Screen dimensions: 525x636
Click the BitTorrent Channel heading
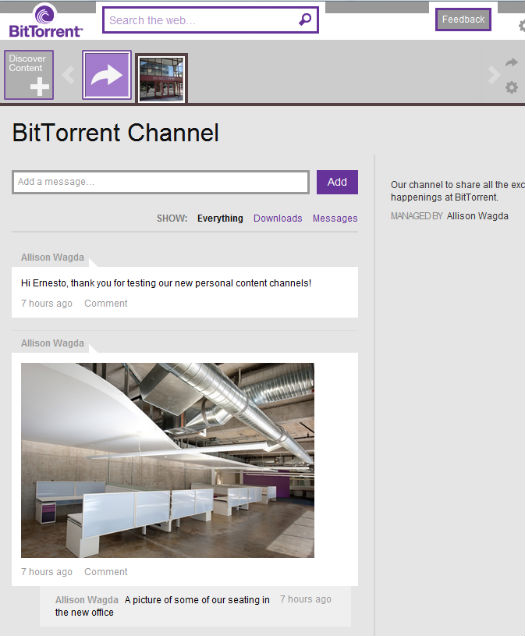(x=116, y=133)
